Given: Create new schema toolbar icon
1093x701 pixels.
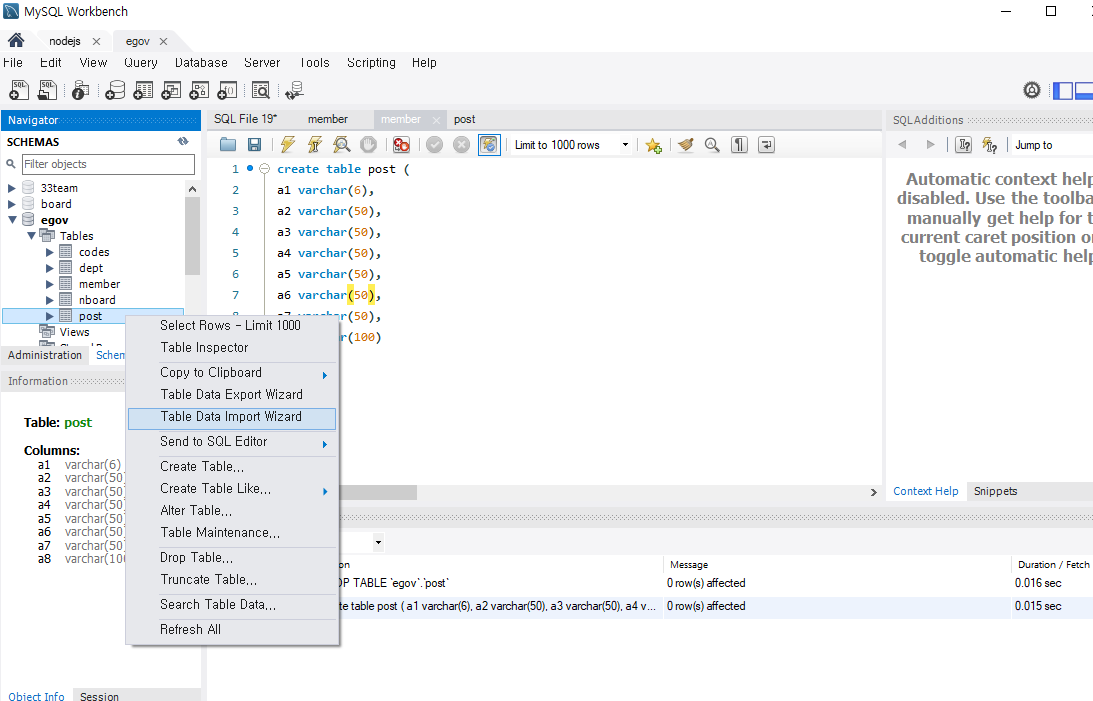Looking at the screenshot, I should (x=115, y=90).
